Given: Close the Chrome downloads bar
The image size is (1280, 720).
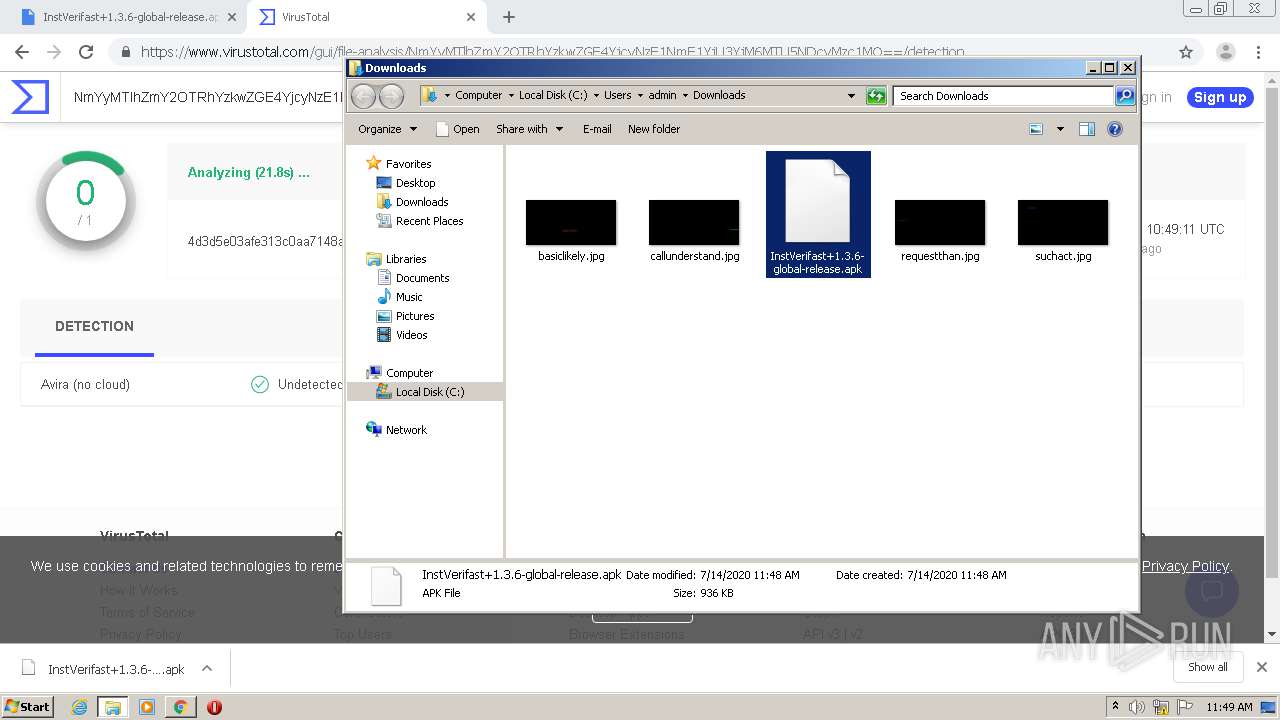Looking at the screenshot, I should [1261, 667].
